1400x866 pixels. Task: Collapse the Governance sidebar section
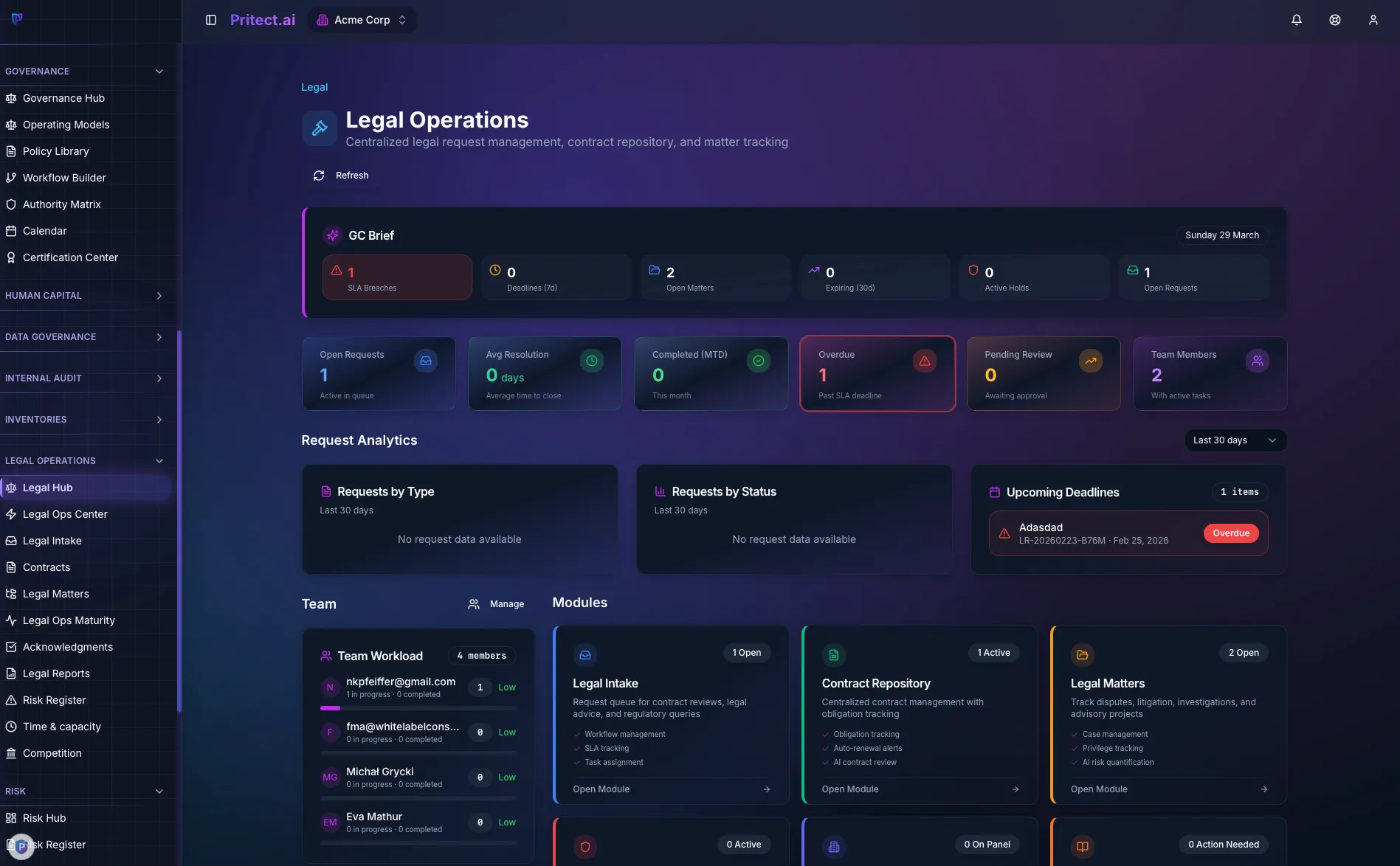coord(84,72)
